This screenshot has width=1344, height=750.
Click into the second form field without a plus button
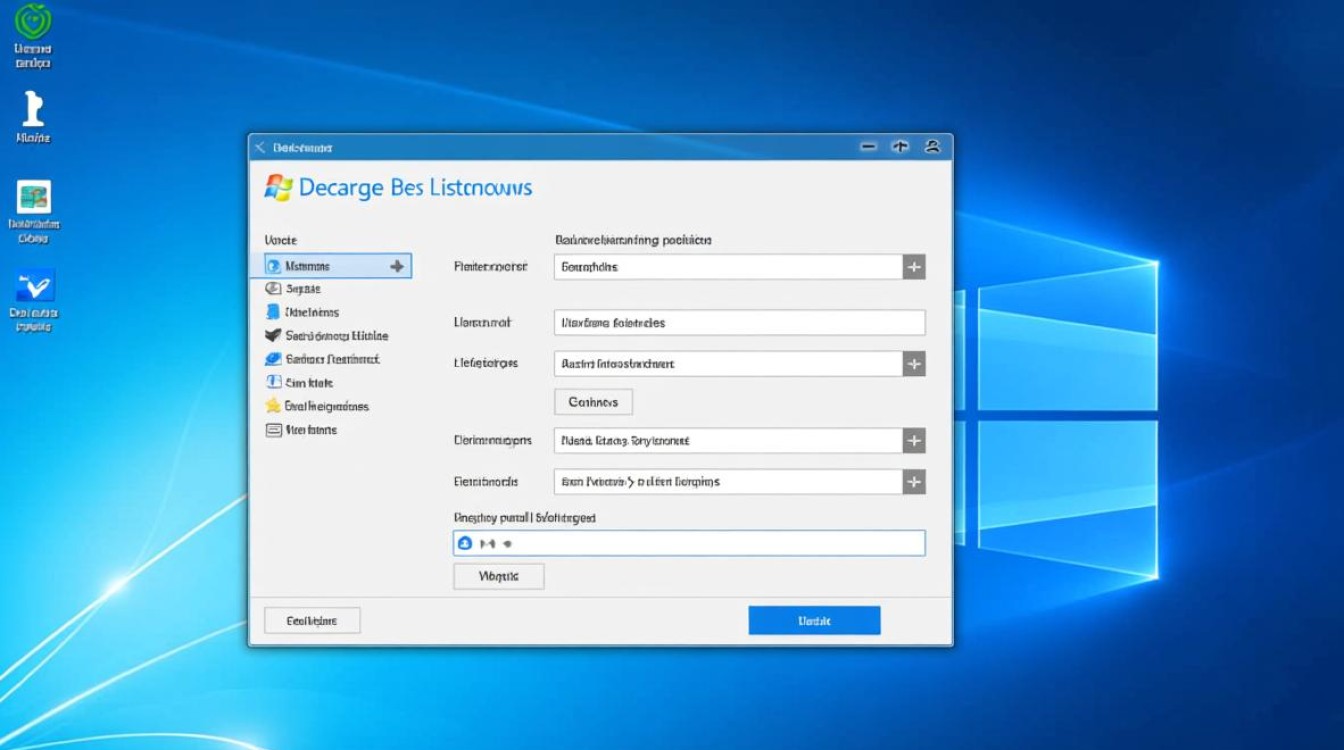pyautogui.click(x=738, y=323)
